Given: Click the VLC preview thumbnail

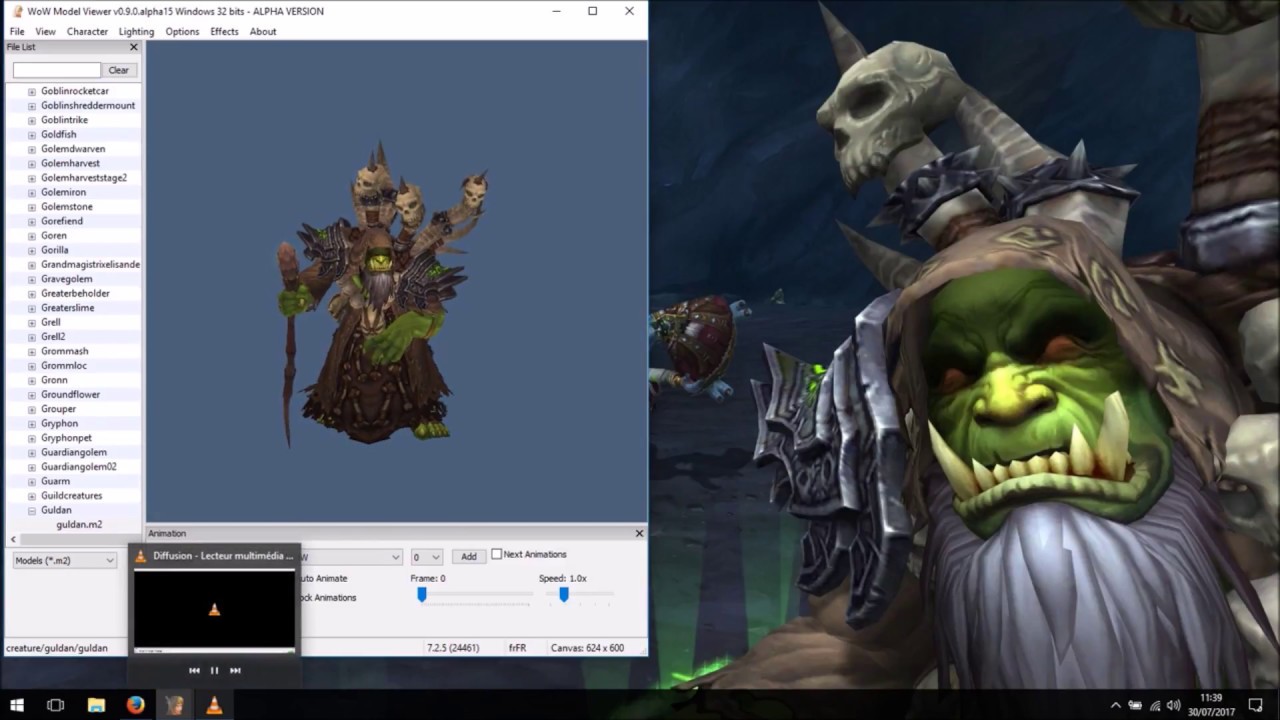Looking at the screenshot, I should point(214,610).
